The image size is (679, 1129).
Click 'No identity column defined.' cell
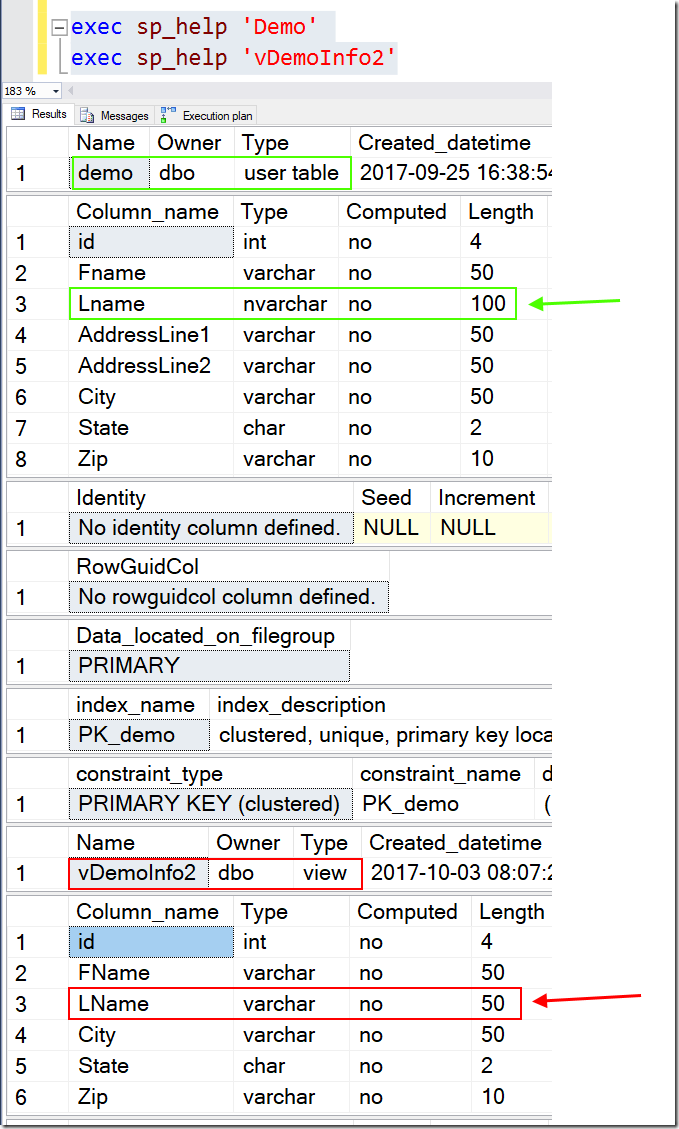tap(211, 528)
